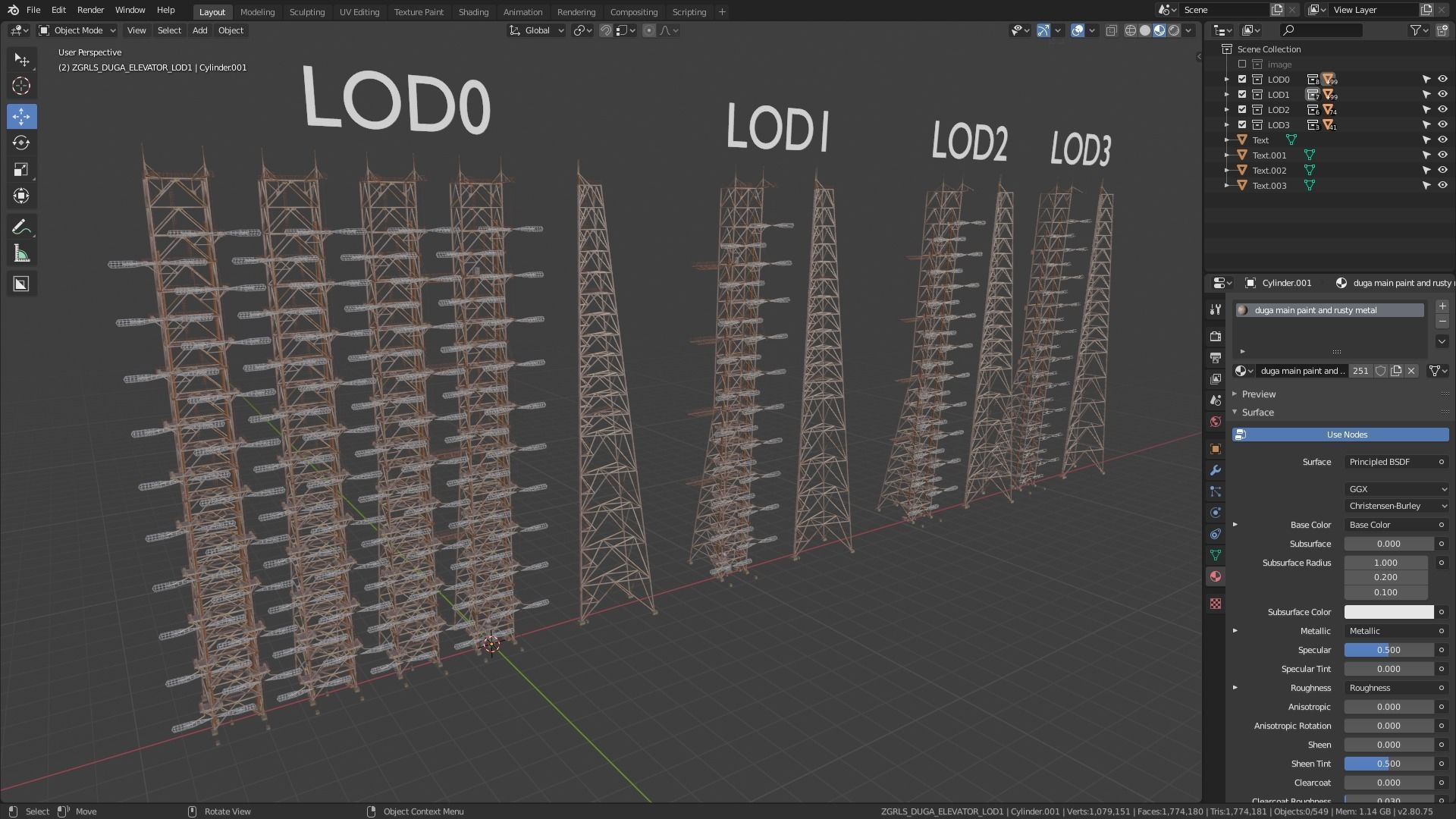Select the Cursor tool
This screenshot has width=1456, height=819.
point(21,86)
